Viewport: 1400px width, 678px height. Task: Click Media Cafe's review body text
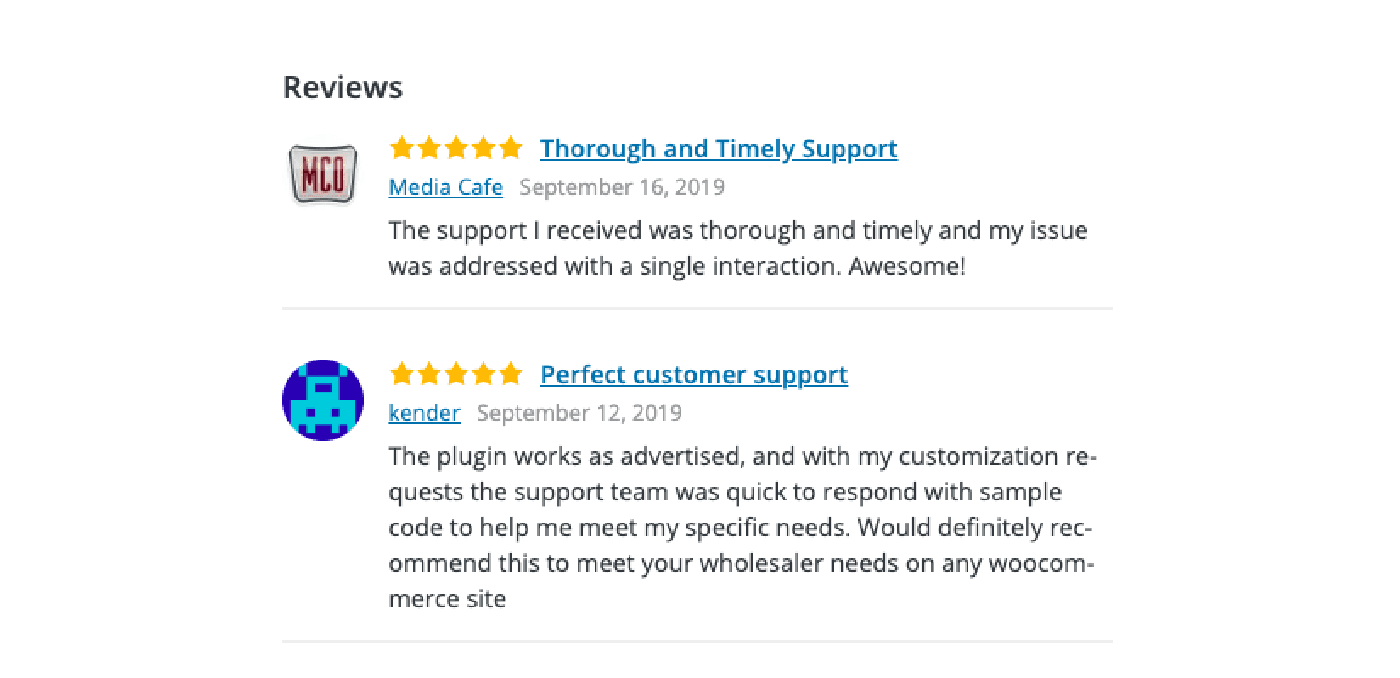pos(738,248)
